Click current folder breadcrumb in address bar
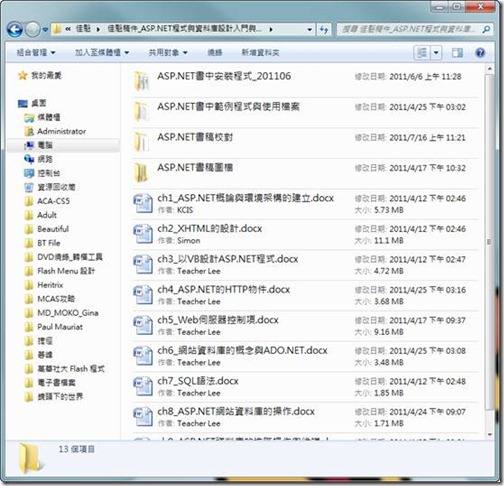This screenshot has width=504, height=486. click(x=184, y=29)
